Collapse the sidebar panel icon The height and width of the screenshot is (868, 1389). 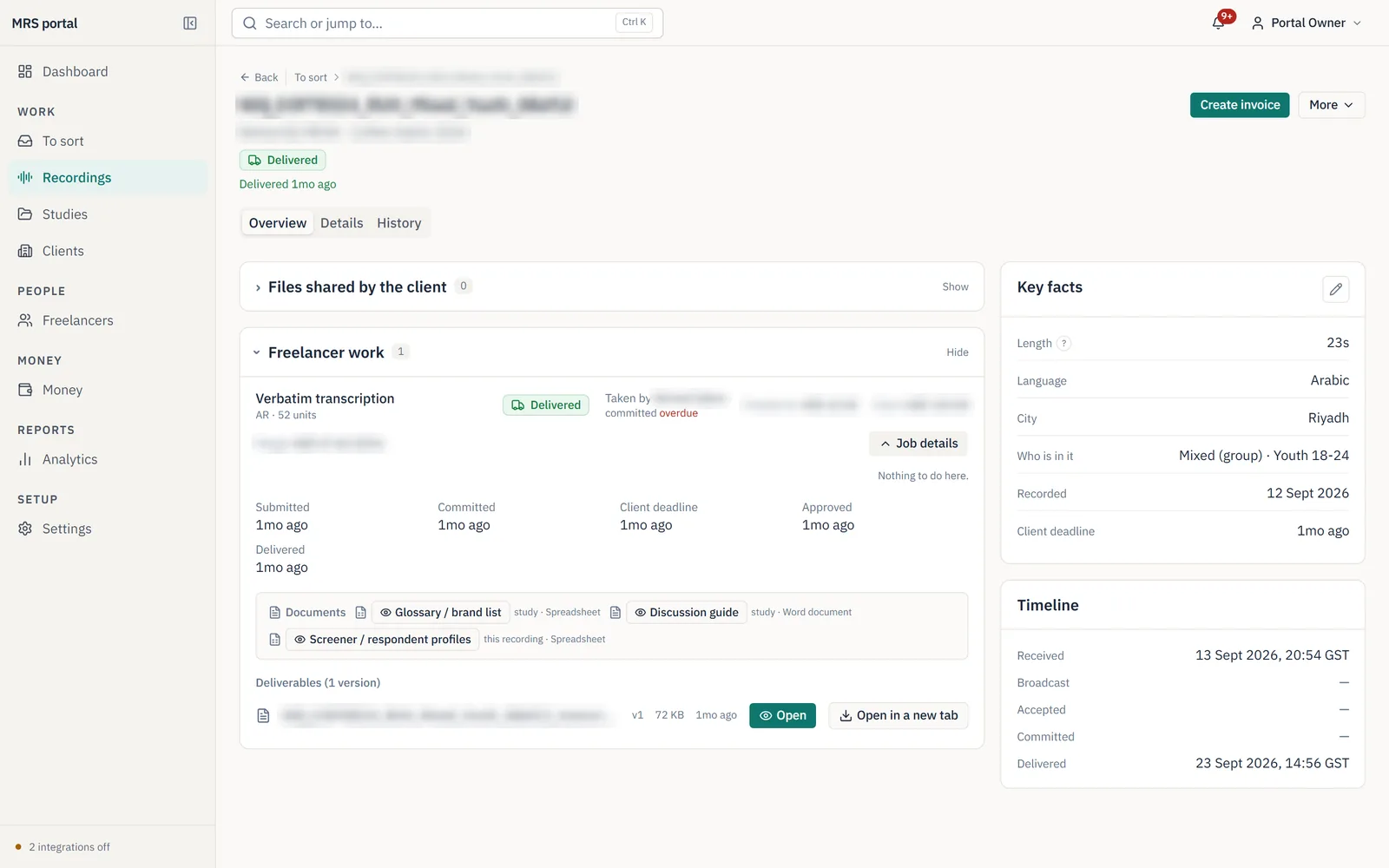click(x=190, y=23)
